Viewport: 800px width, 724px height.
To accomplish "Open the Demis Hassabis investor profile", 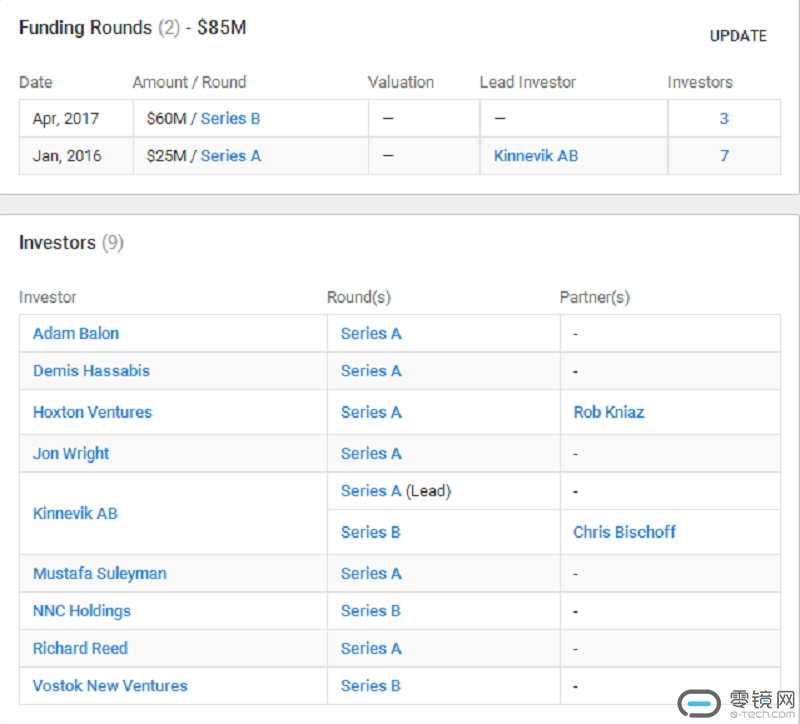I will click(x=91, y=371).
